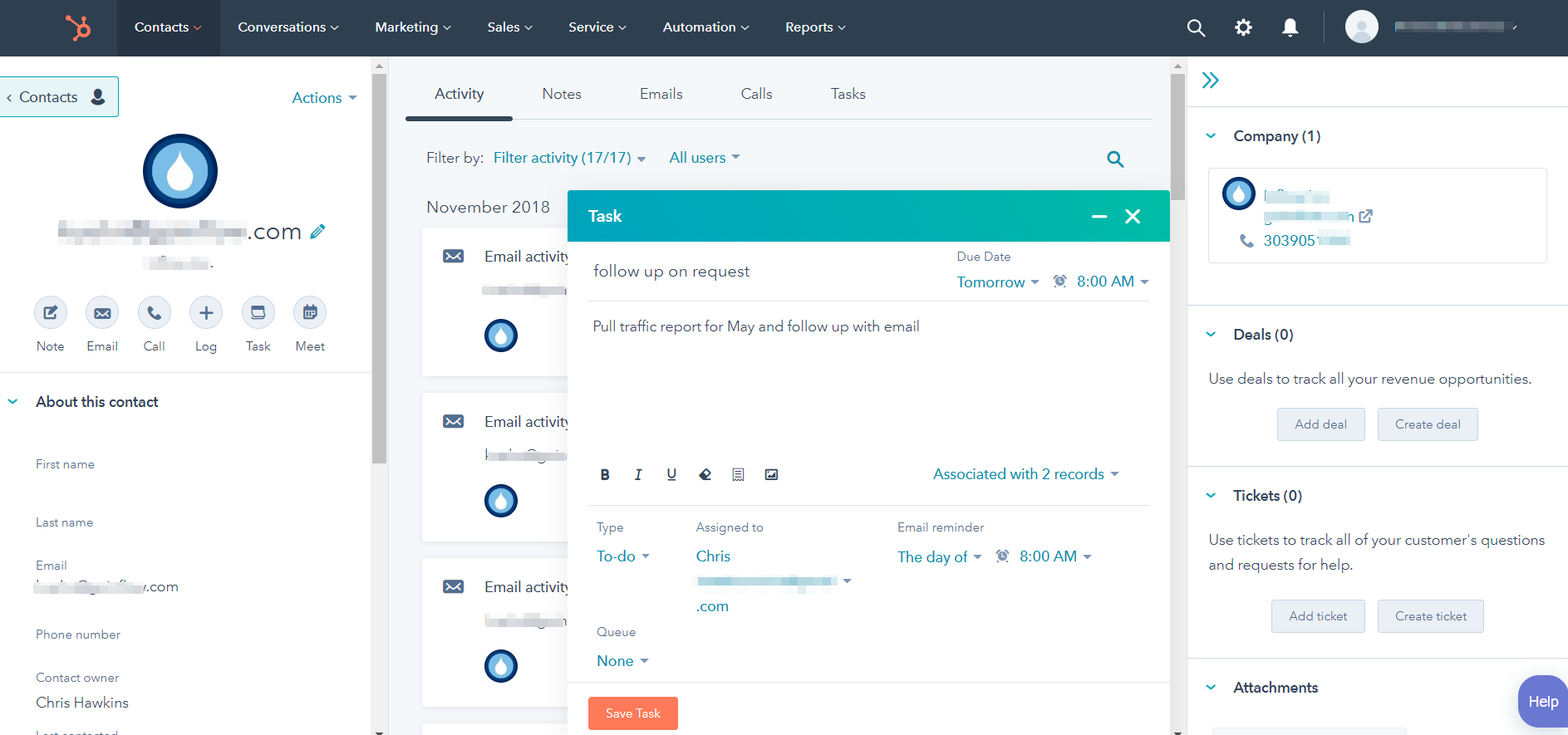Apply underline formatting in task editor
This screenshot has width=1568, height=735.
point(671,475)
